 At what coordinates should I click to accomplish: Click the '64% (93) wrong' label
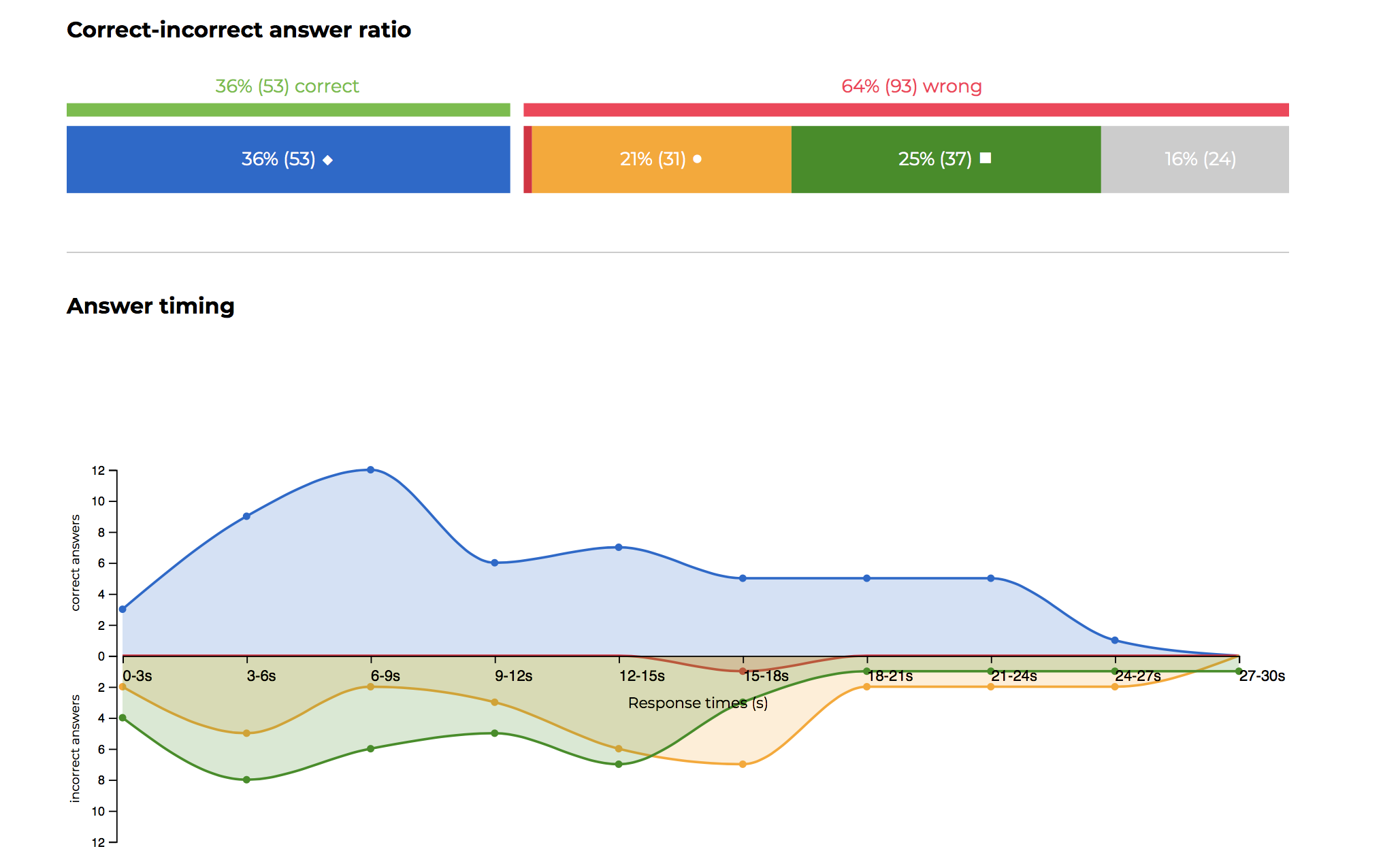(x=911, y=86)
